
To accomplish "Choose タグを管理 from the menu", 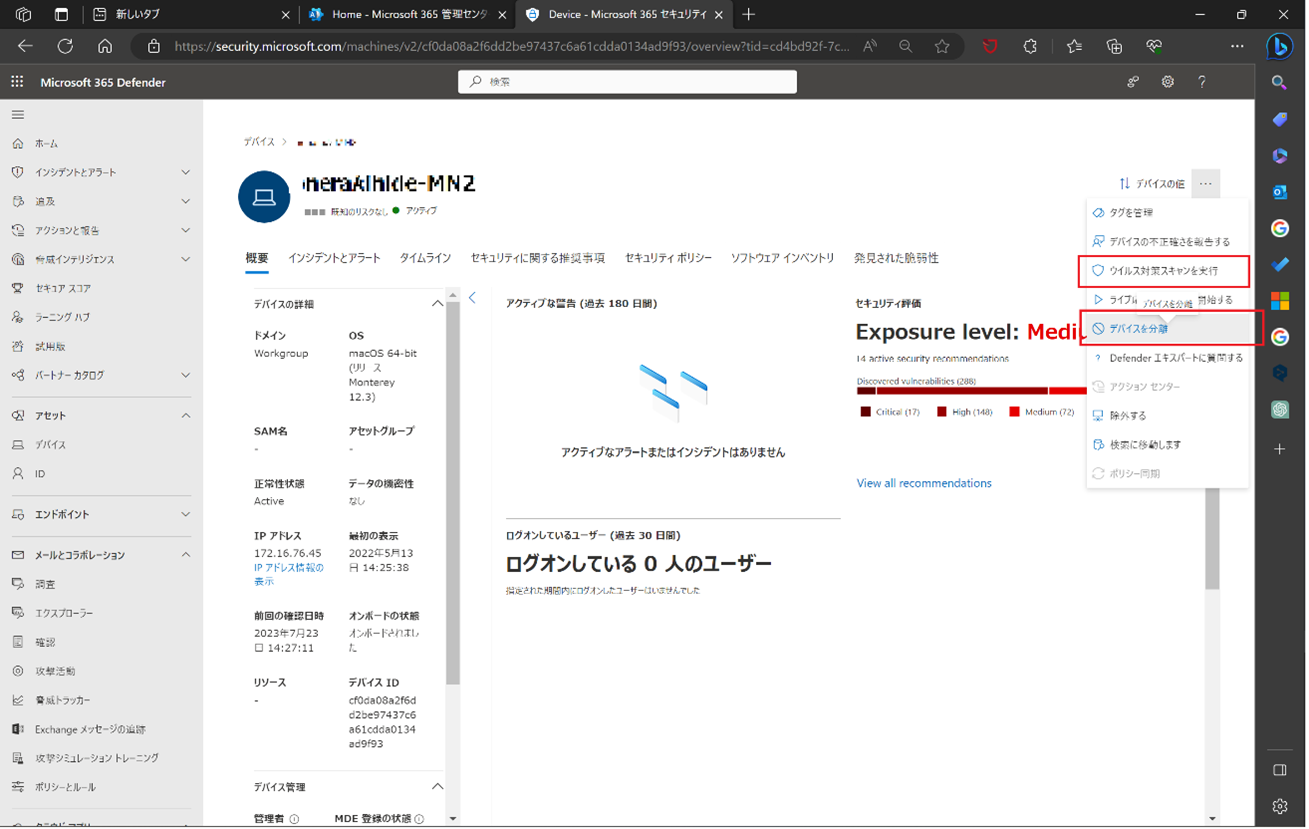I will [x=1167, y=213].
